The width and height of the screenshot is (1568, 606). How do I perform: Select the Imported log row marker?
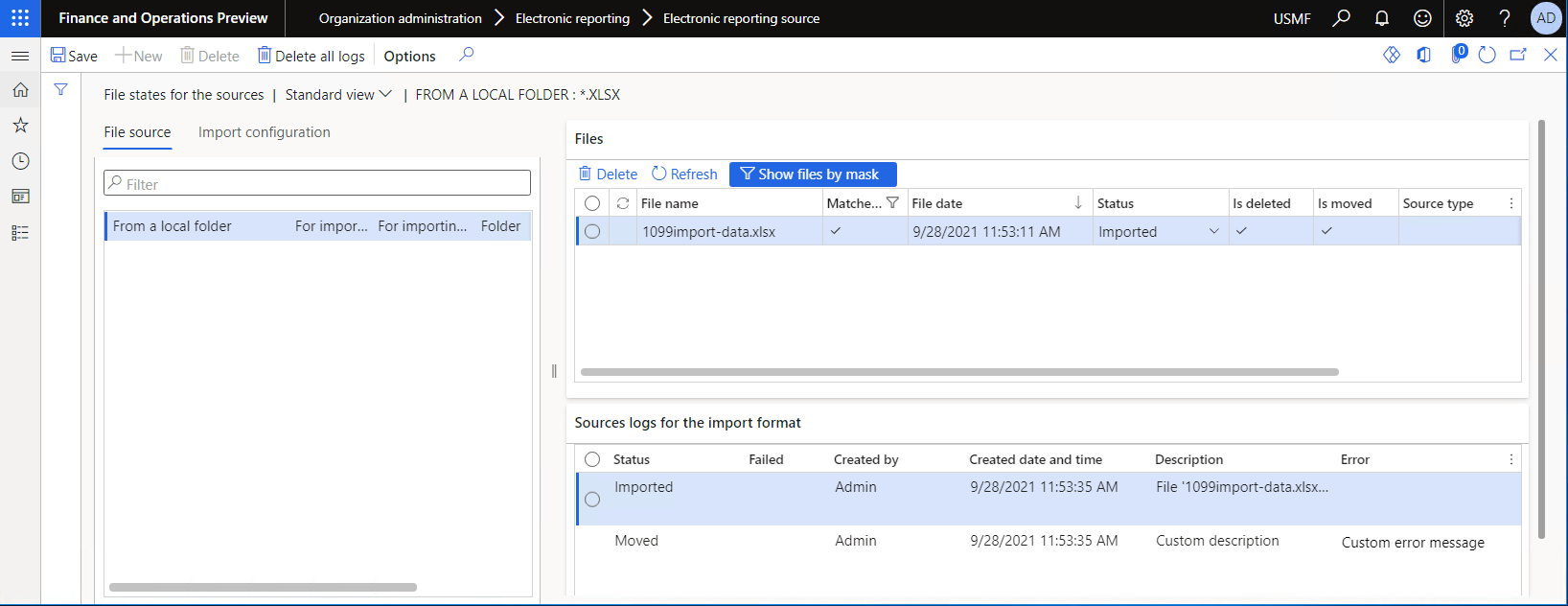pos(592,500)
